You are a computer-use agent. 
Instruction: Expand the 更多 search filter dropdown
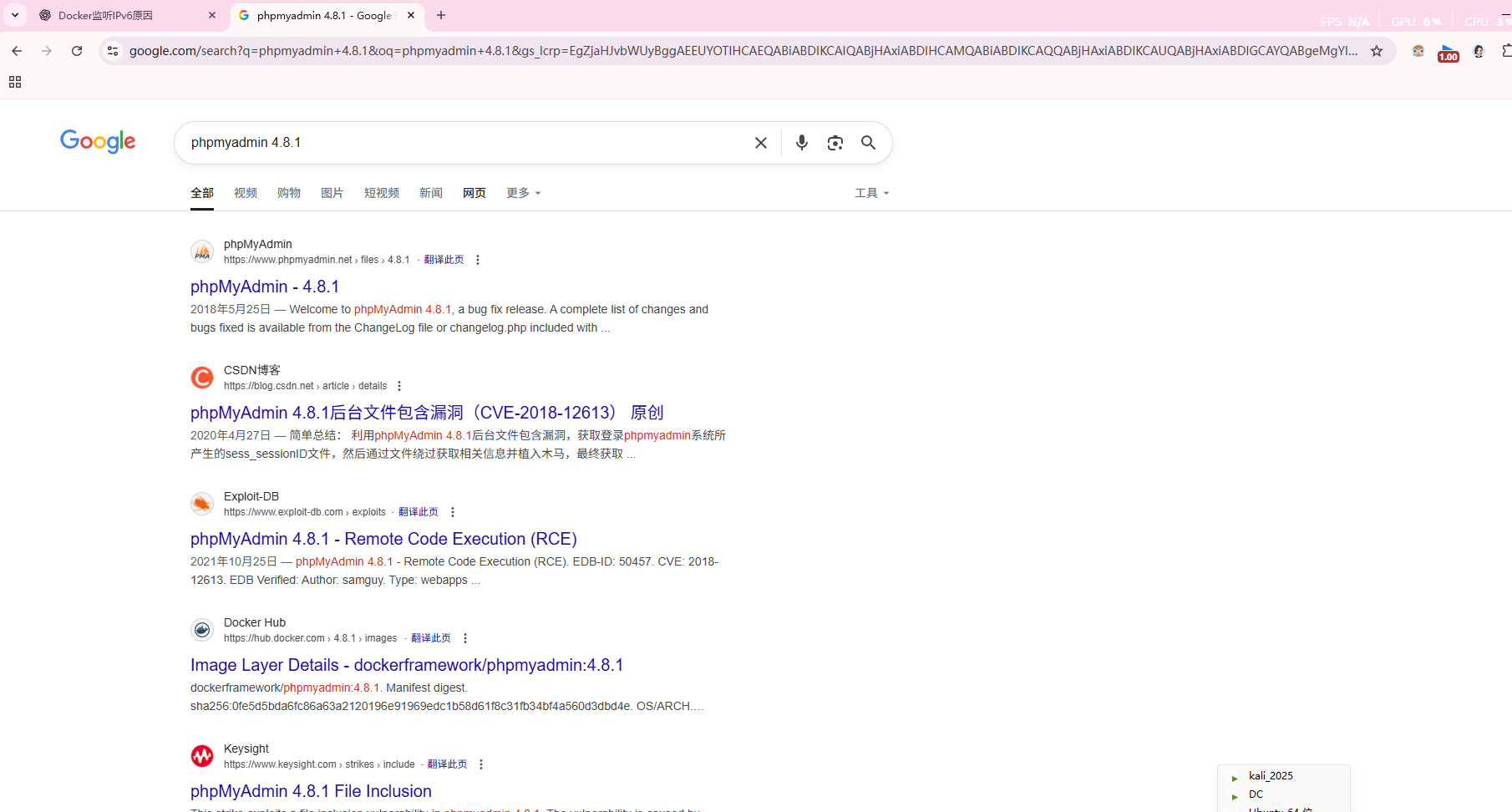(x=524, y=193)
